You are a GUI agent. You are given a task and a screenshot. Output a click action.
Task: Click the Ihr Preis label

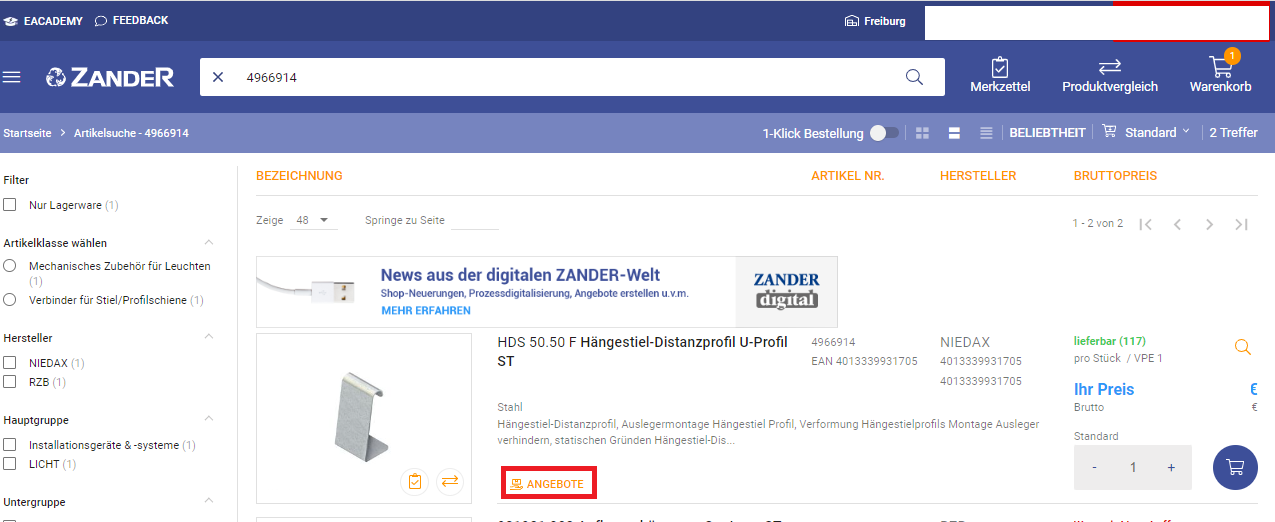pyautogui.click(x=1104, y=389)
